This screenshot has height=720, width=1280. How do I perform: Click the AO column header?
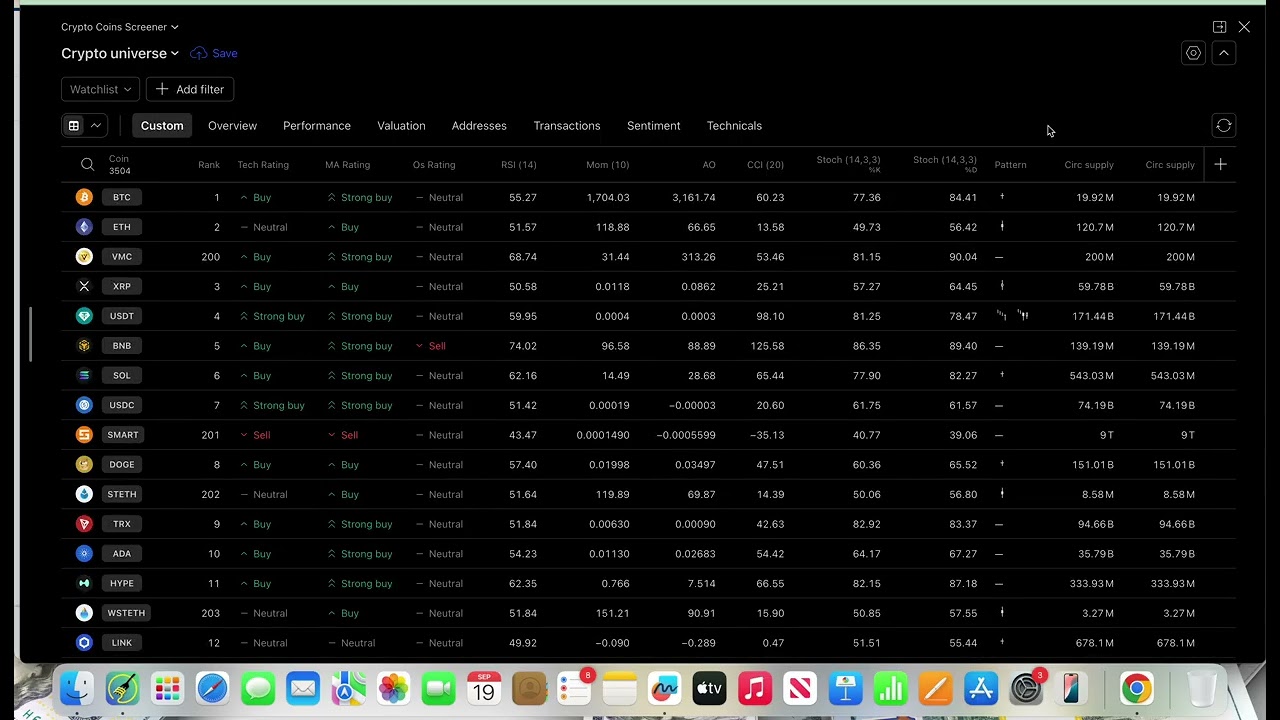(709, 165)
